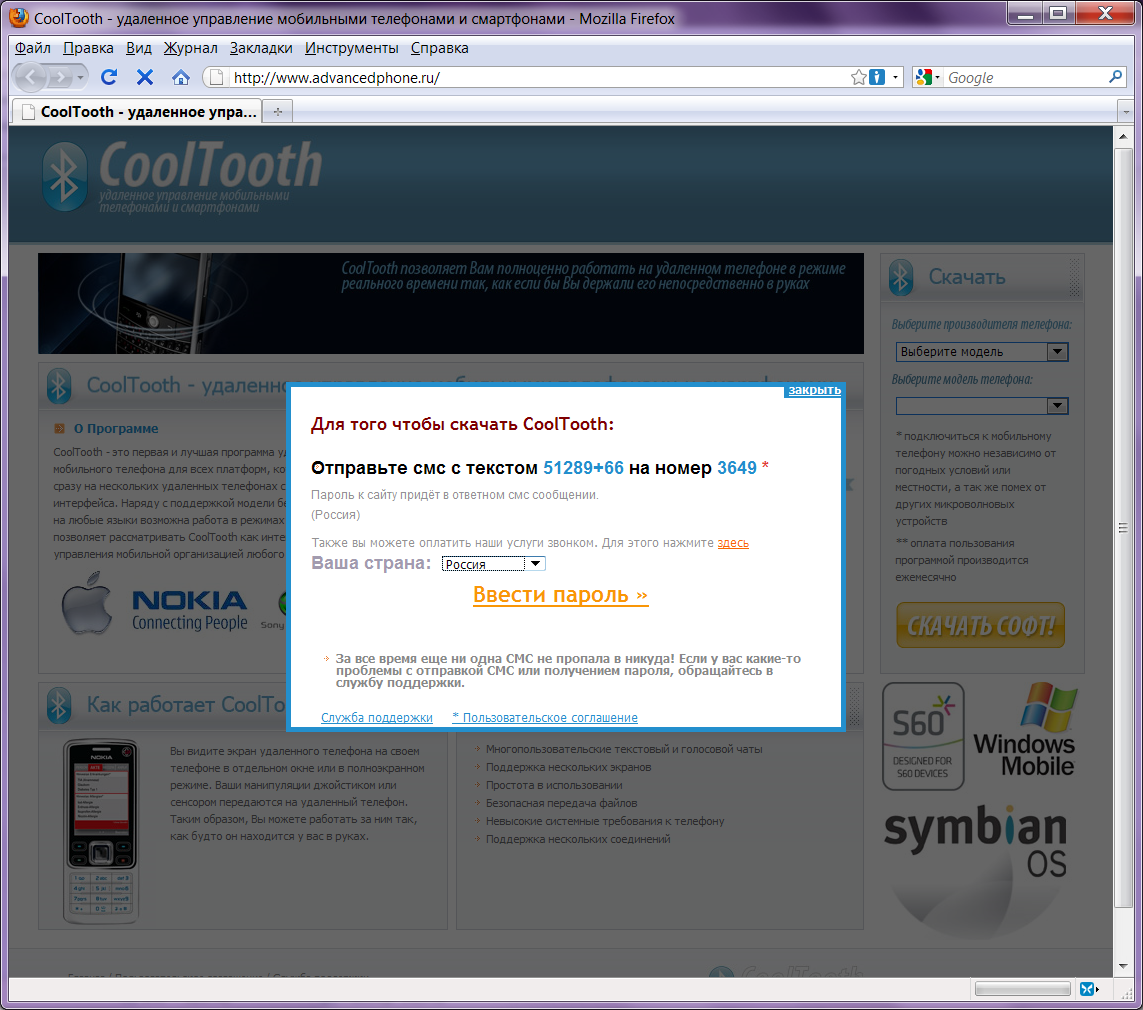Click the О Программе heading
Viewport: 1143px width, 1010px height.
point(116,428)
